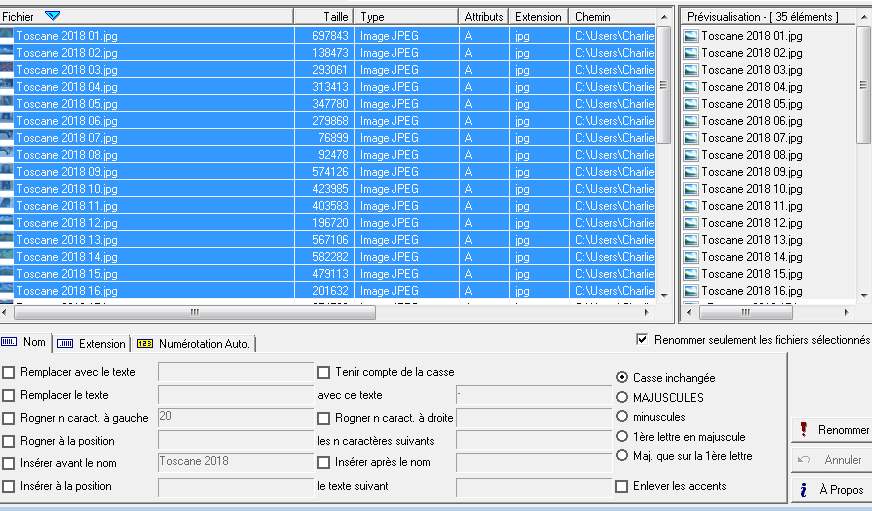Screen dimensions: 872x511
Task: Click the thumbnail icon of Toscane 2018 01.jpg
Action: point(7,36)
